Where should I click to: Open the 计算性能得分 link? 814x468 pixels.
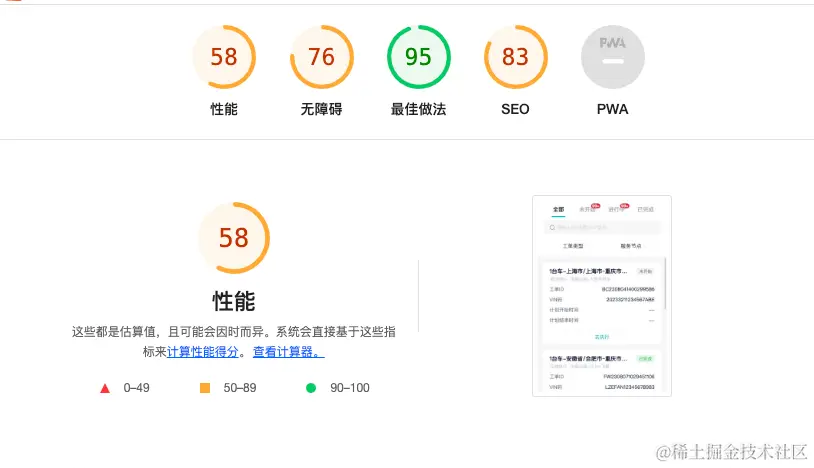pos(202,352)
